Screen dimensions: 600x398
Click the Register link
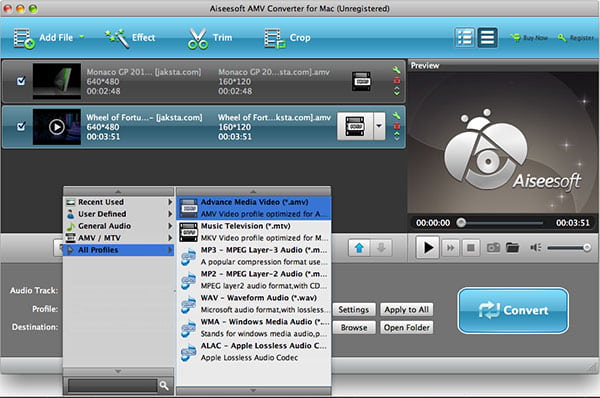coord(576,38)
